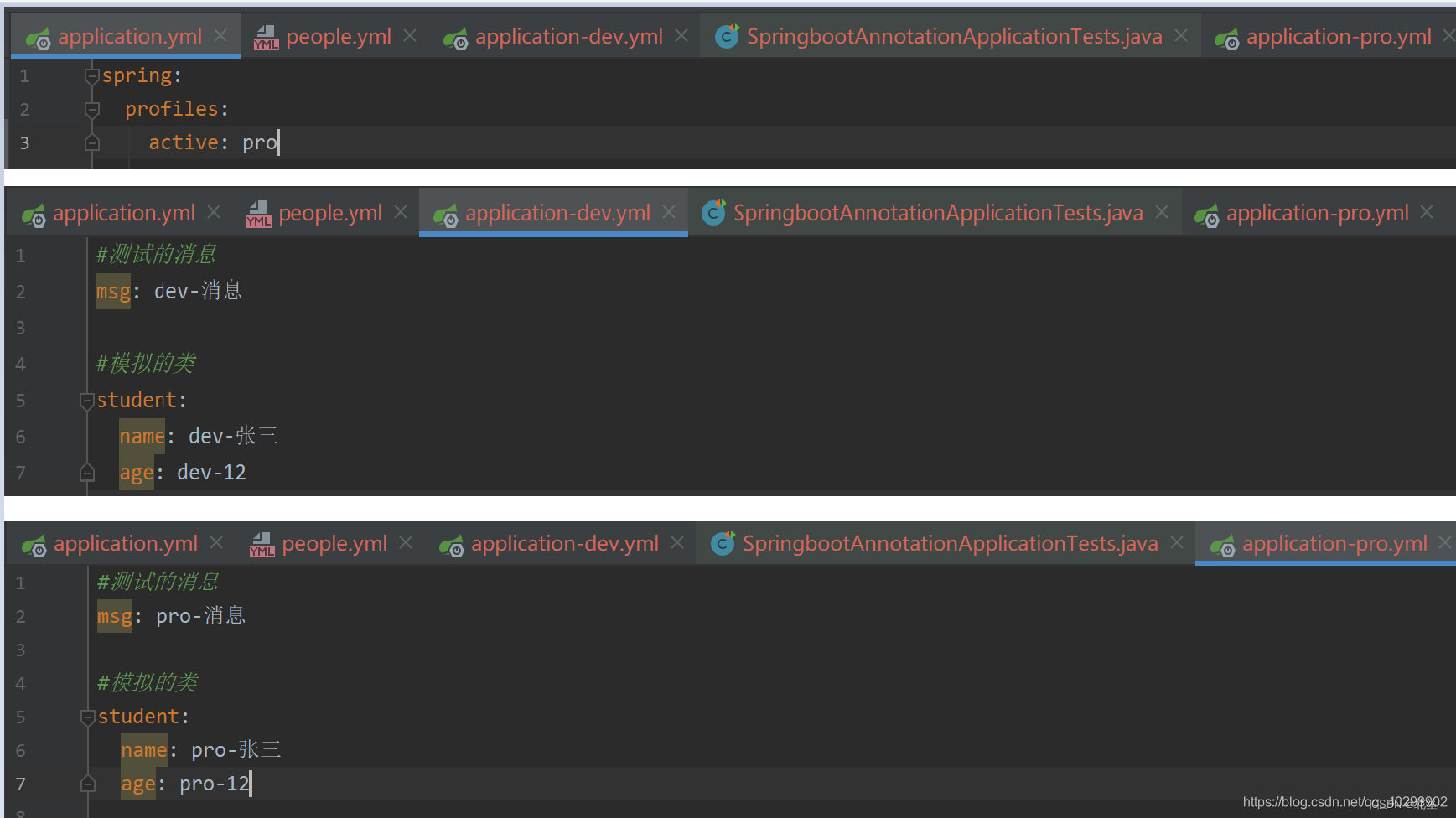
Task: Click 'name' key beside pro-张三
Action: [x=144, y=750]
